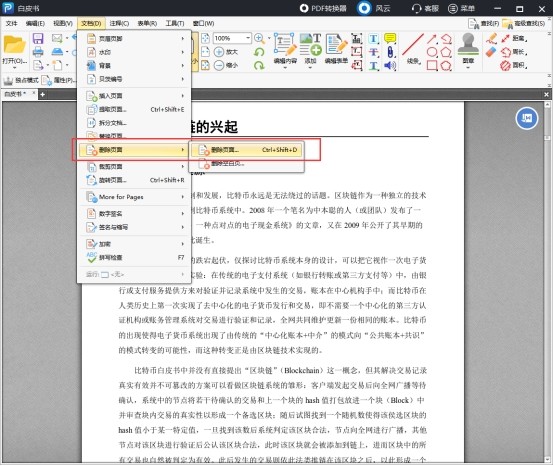This screenshot has height=466, width=553.
Task: Select the strikethrough T text tool
Action: pyautogui.click(x=373, y=52)
